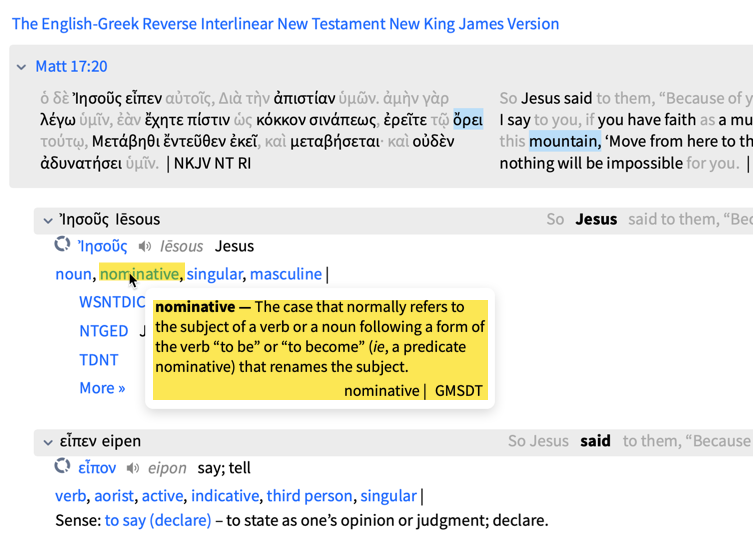Click the singular link under εἶπον
The height and width of the screenshot is (533, 753).
click(389, 496)
